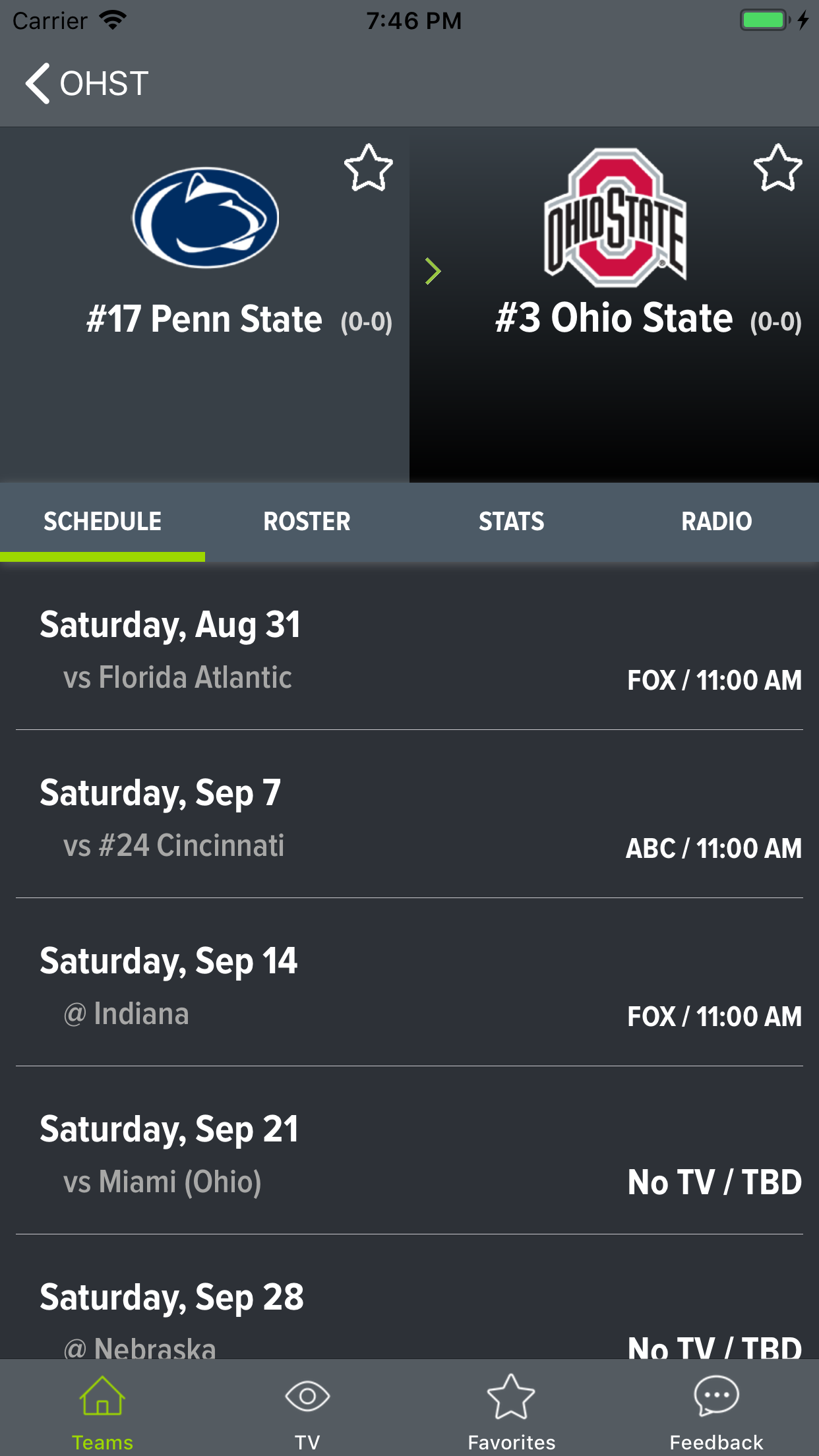819x1456 pixels.
Task: Tap the #3 Ohio State team name
Action: coord(614,318)
